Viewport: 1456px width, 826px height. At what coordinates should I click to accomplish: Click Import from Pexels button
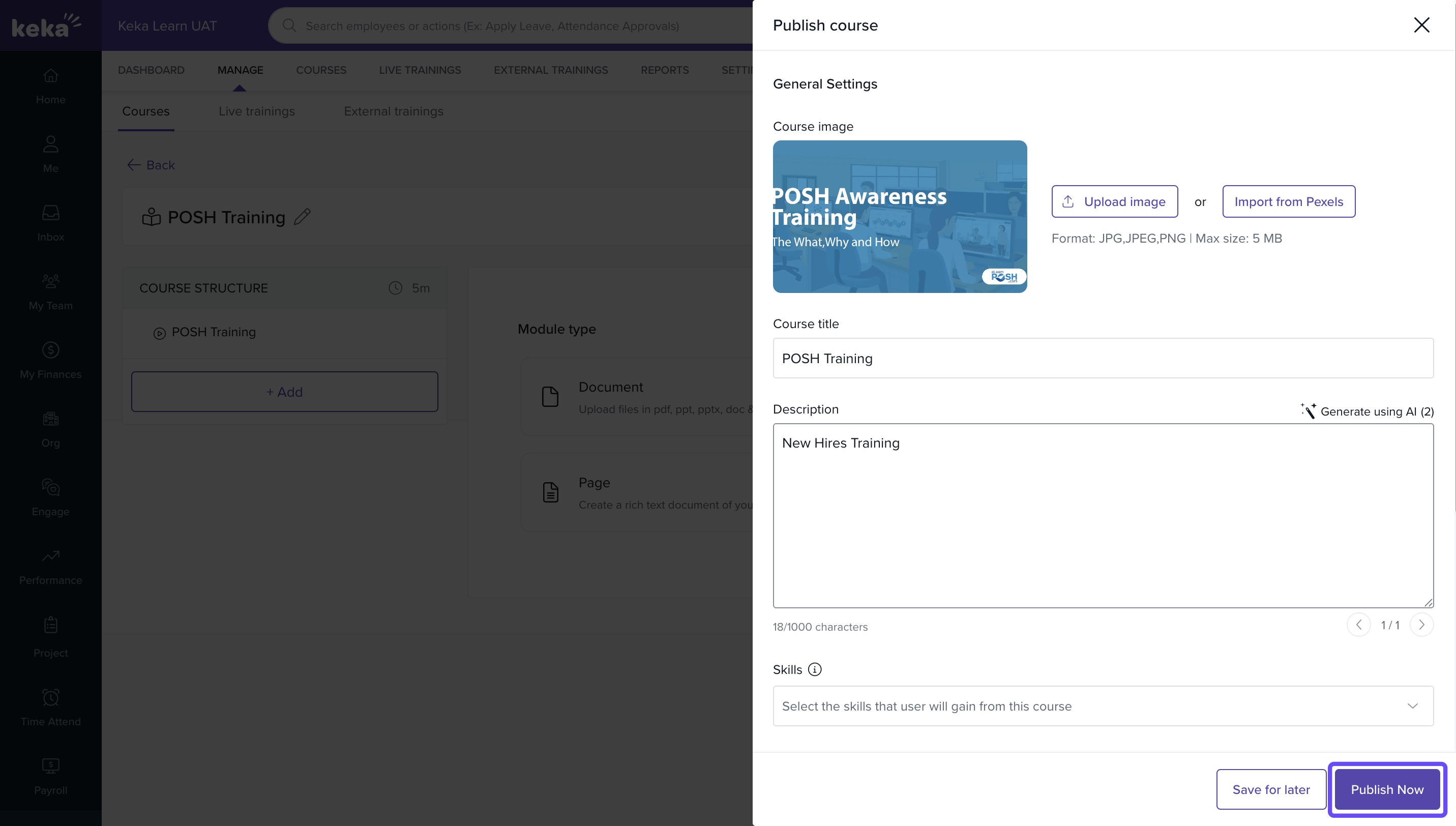click(1288, 201)
